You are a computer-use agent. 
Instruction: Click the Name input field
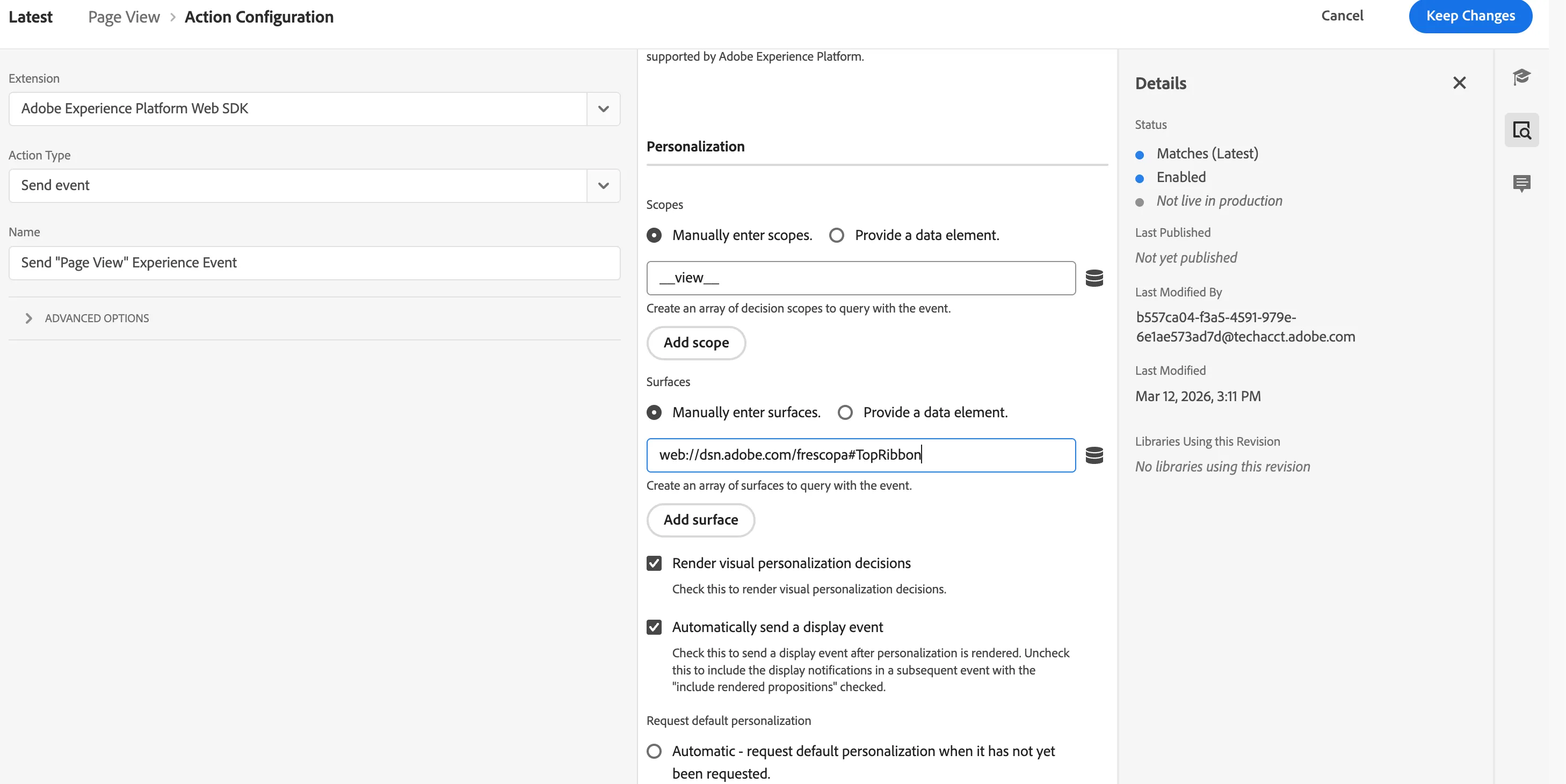tap(314, 263)
